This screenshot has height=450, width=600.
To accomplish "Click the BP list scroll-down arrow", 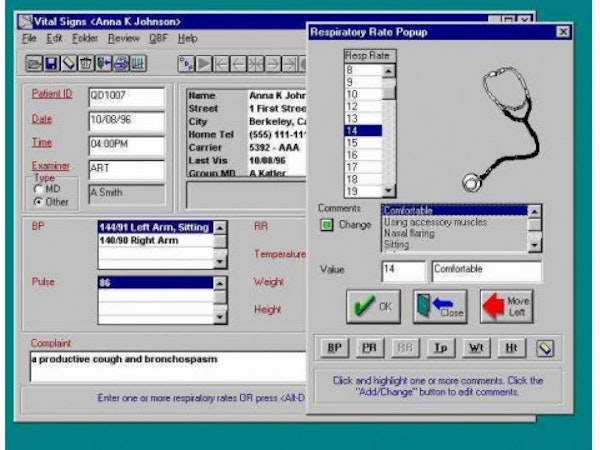I will [220, 262].
